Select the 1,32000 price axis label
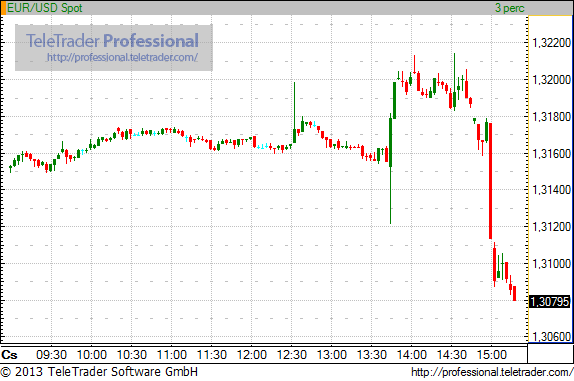574x381 pixels. [x=551, y=79]
